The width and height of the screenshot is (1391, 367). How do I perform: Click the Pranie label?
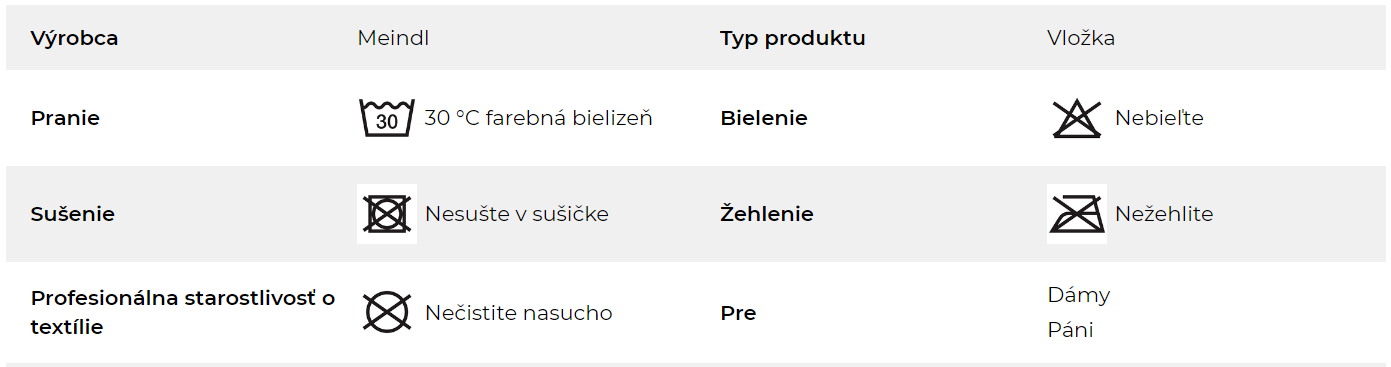tap(65, 118)
